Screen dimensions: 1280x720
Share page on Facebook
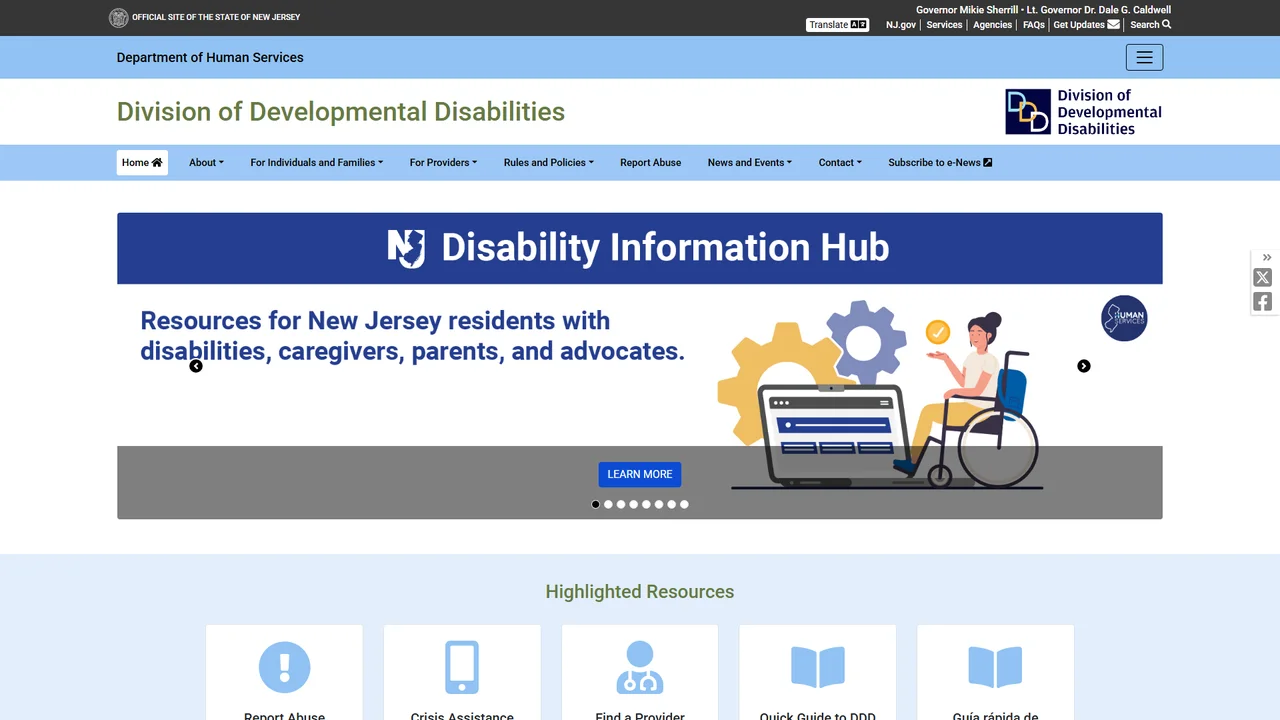pos(1263,302)
